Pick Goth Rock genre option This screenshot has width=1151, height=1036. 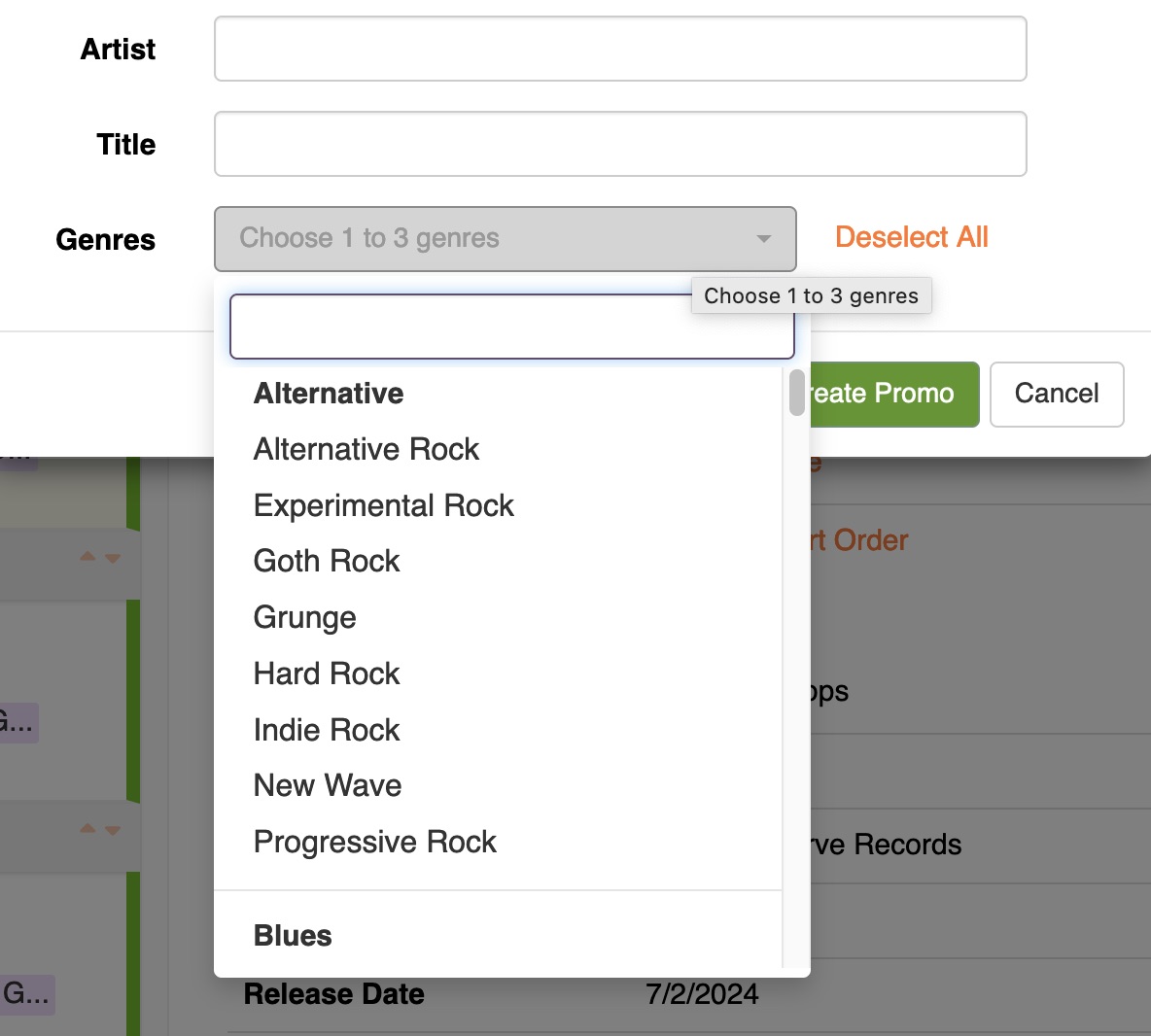tap(327, 562)
